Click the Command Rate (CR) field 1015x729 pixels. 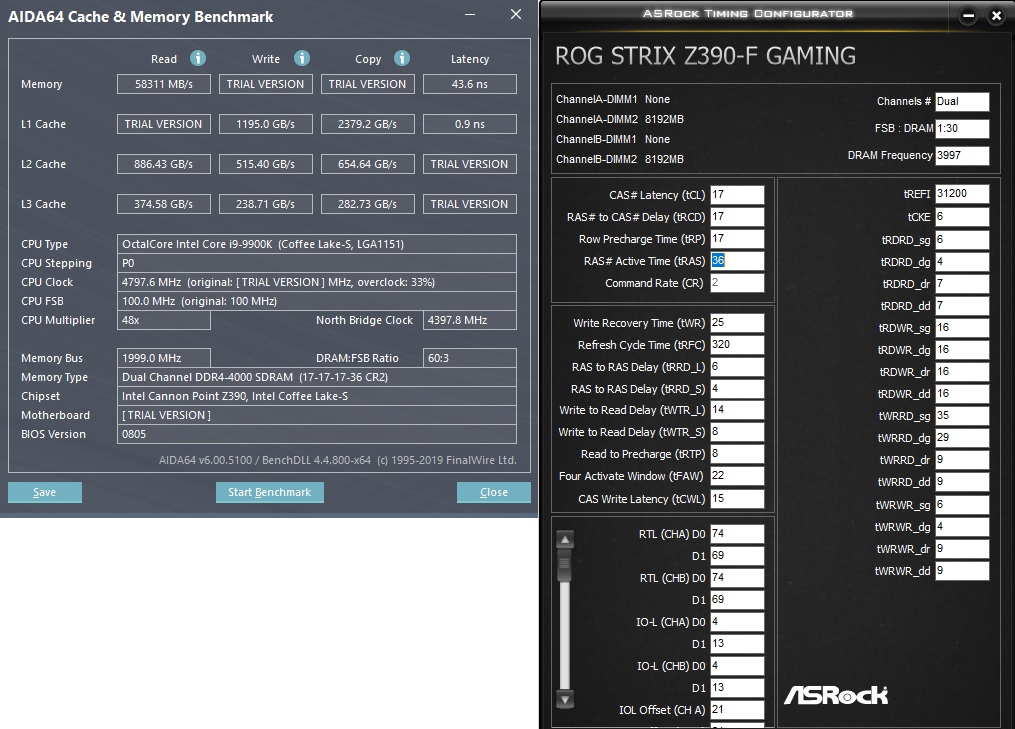tap(737, 283)
